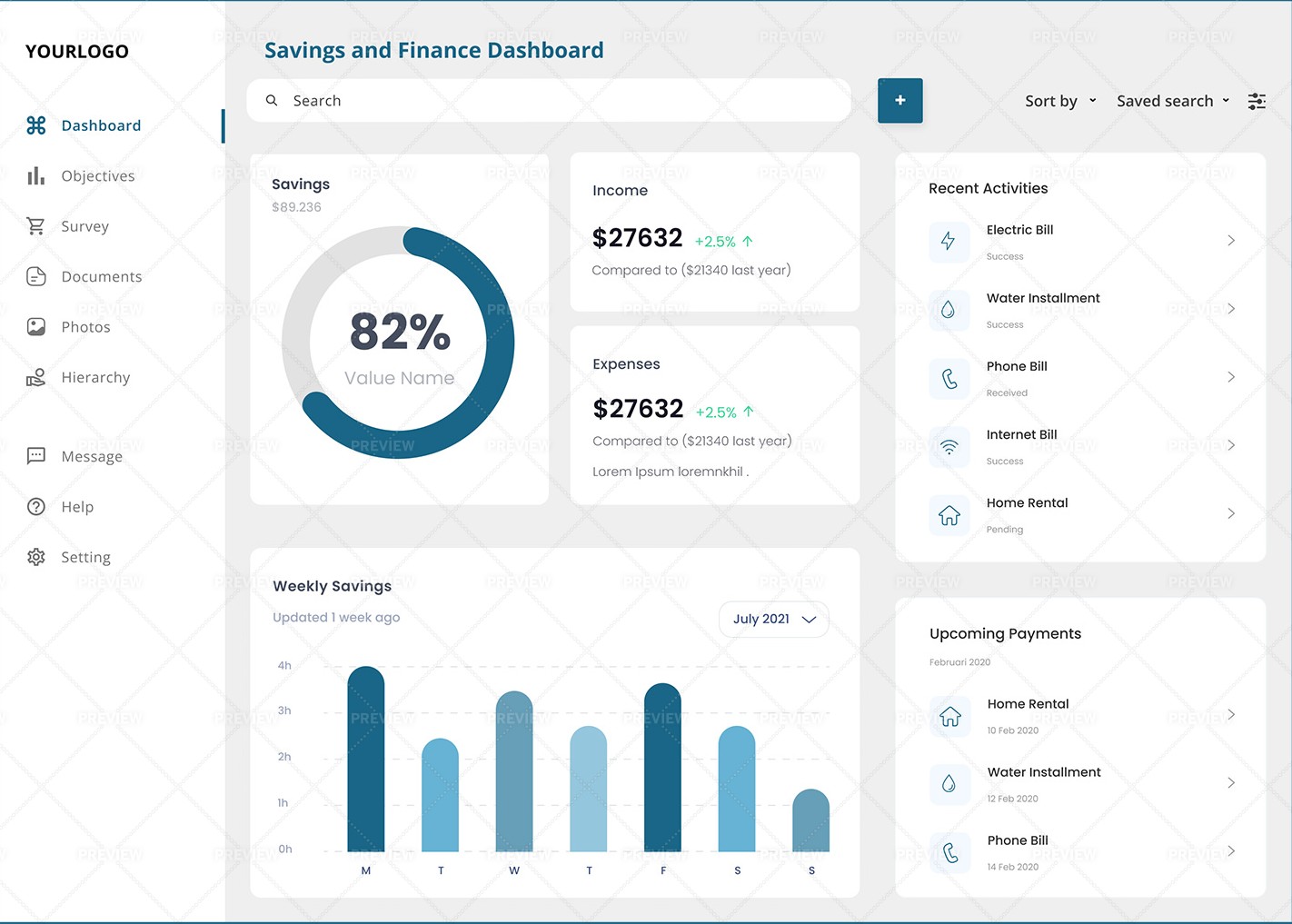
Task: Expand the Sort by dropdown
Action: (x=1060, y=101)
